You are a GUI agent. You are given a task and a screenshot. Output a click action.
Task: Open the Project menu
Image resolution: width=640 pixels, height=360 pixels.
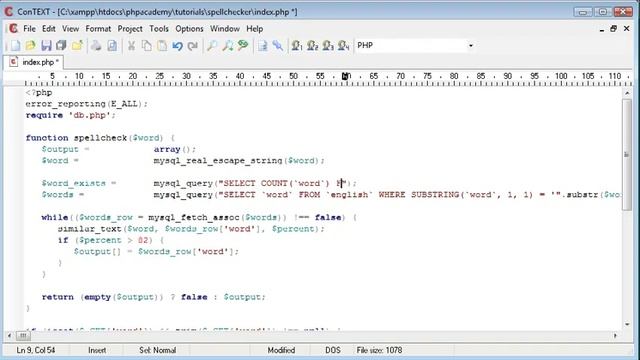pos(130,29)
